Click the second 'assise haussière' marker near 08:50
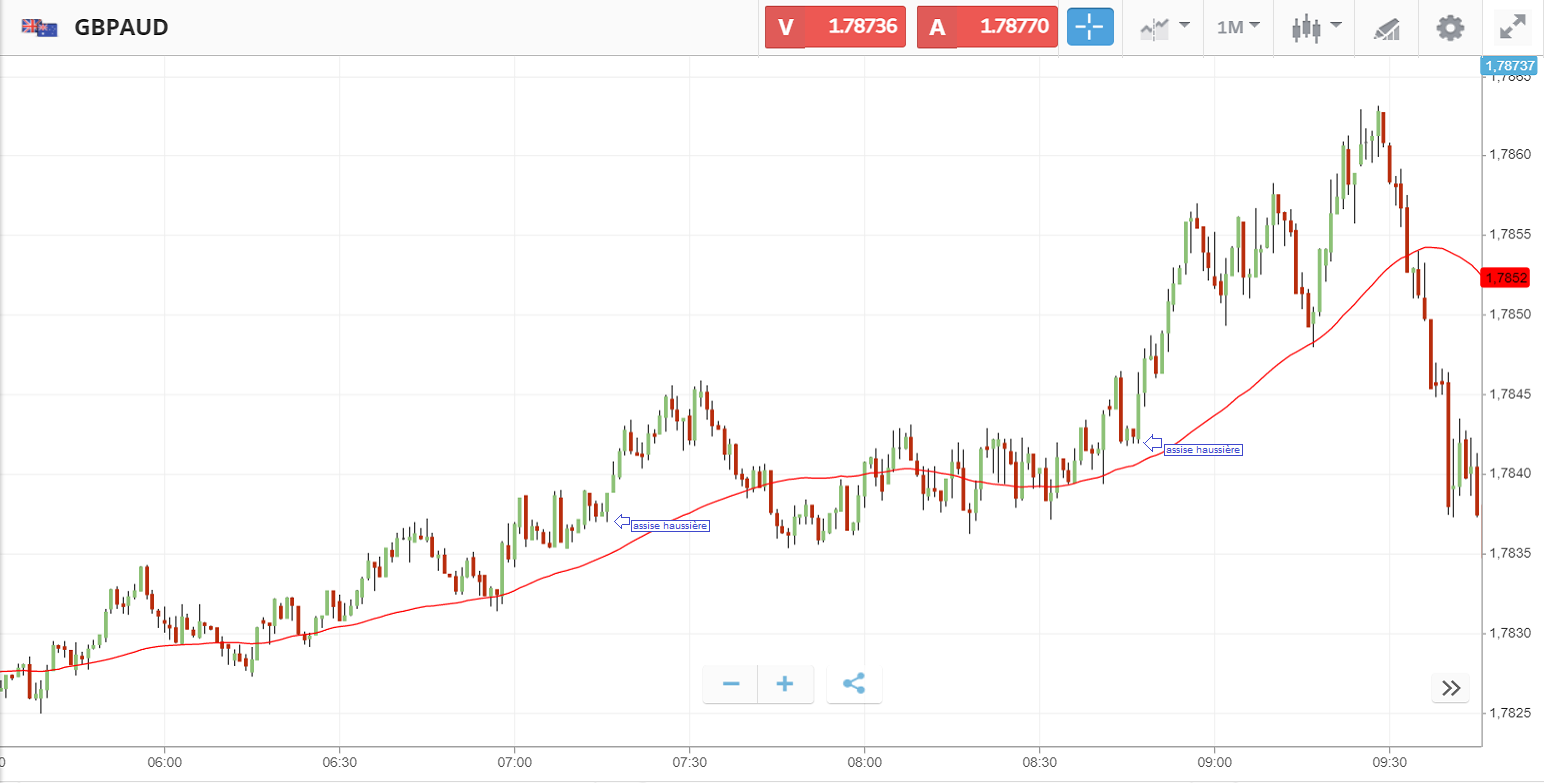1544x783 pixels. [1203, 450]
